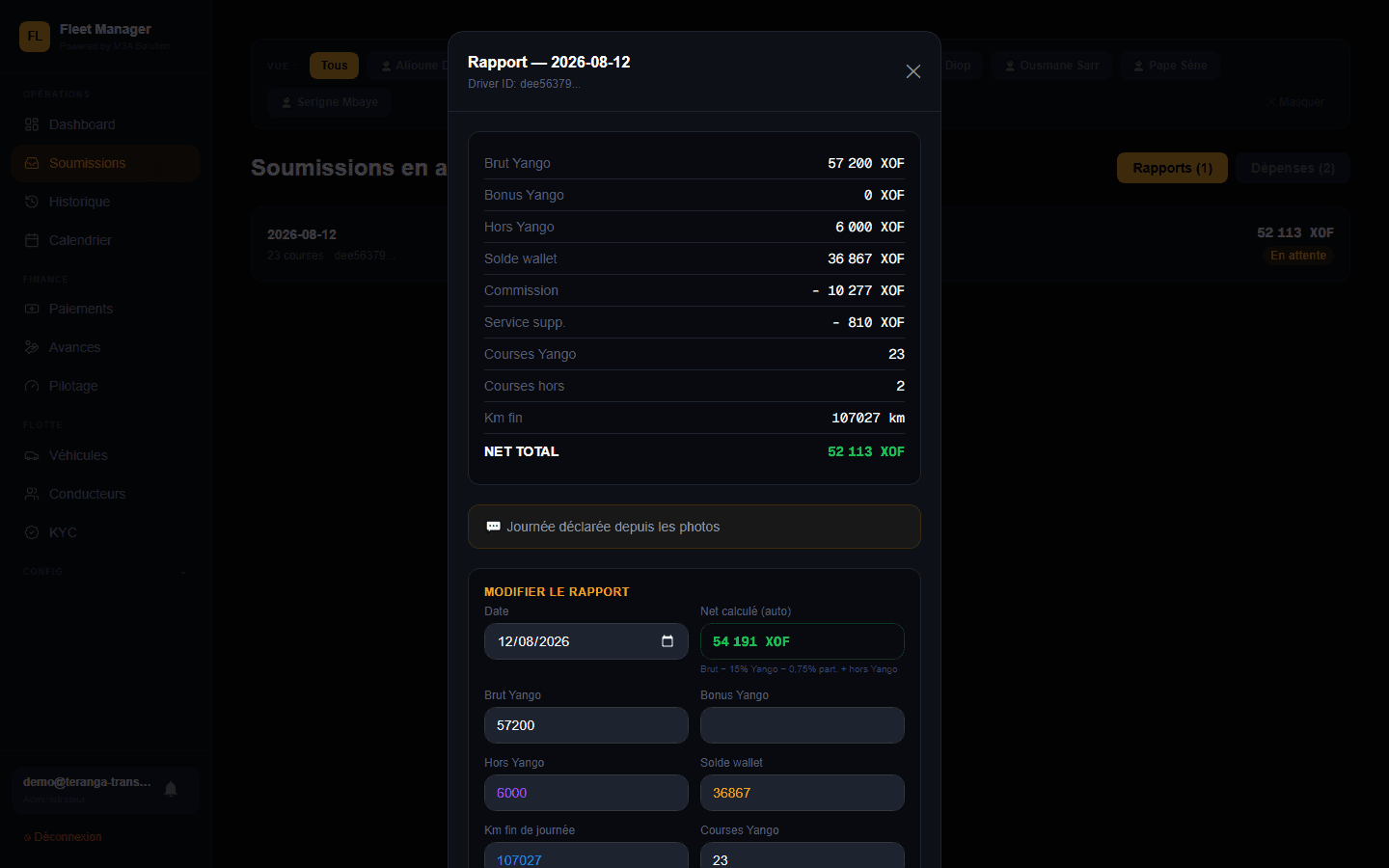Click the KYC check icon in the sidebar

coord(32,532)
